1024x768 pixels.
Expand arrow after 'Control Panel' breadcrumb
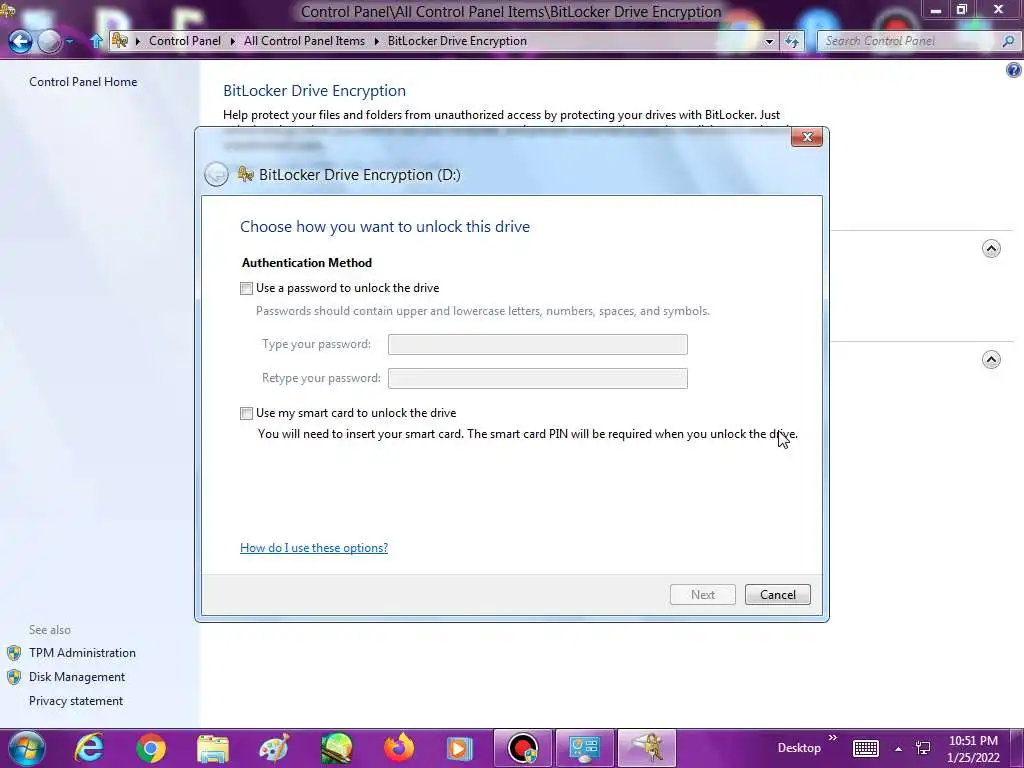(x=232, y=41)
